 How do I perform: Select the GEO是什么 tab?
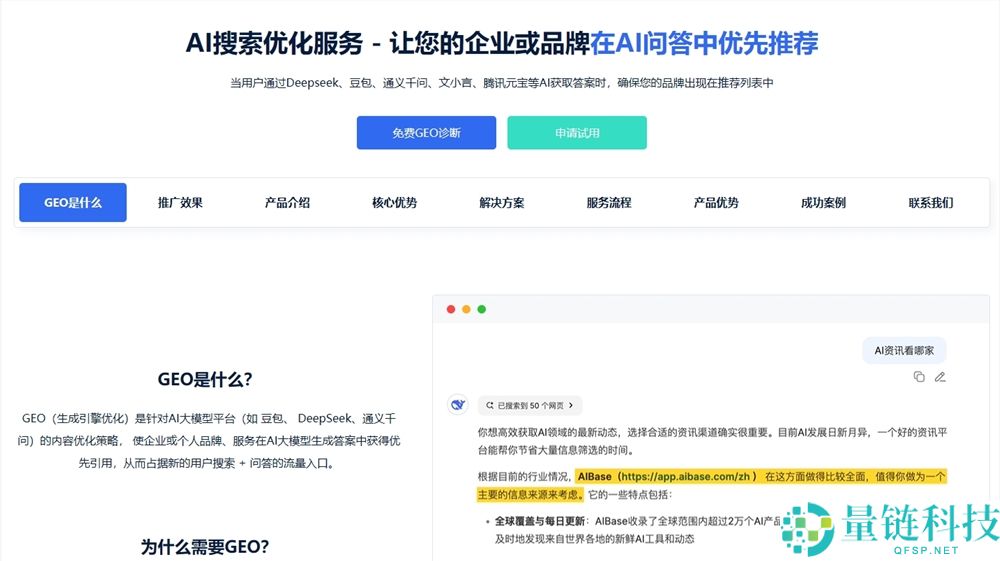point(73,202)
